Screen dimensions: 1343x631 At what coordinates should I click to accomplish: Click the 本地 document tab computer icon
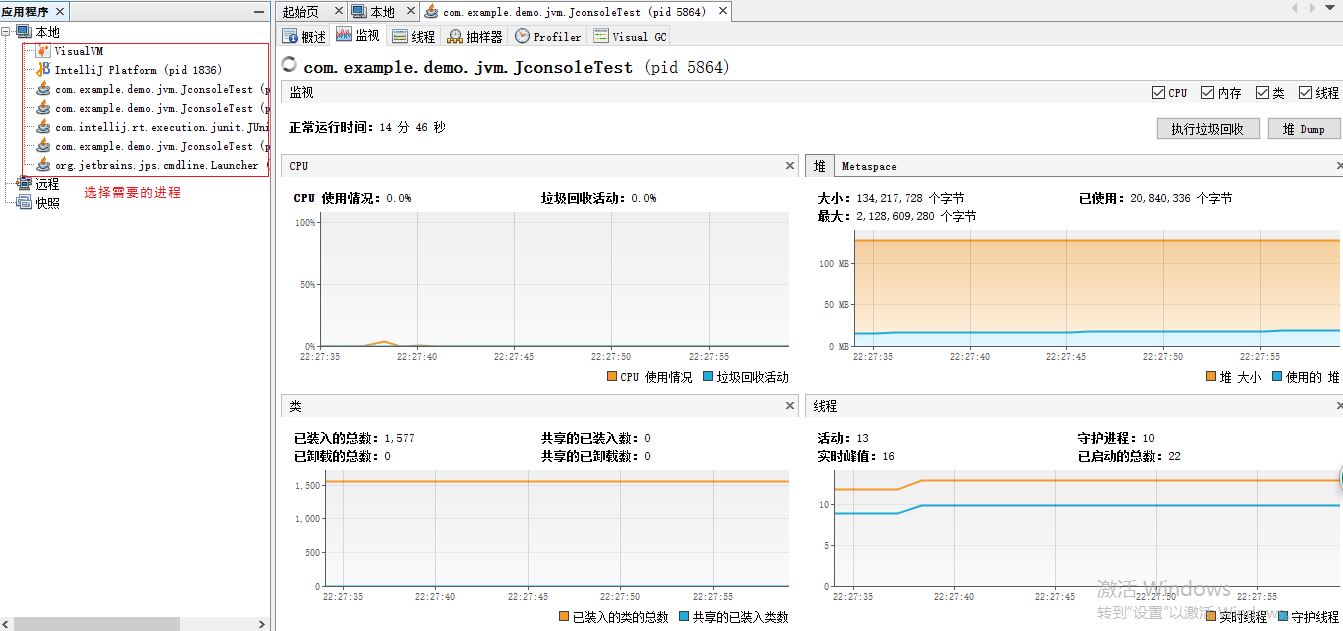[359, 12]
